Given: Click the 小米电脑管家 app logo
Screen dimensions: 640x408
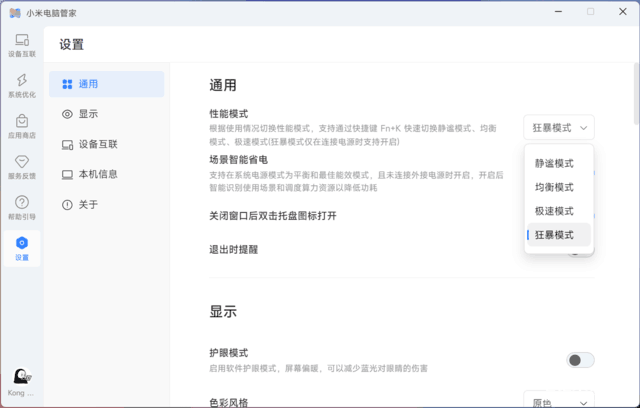Looking at the screenshot, I should click(x=15, y=13).
